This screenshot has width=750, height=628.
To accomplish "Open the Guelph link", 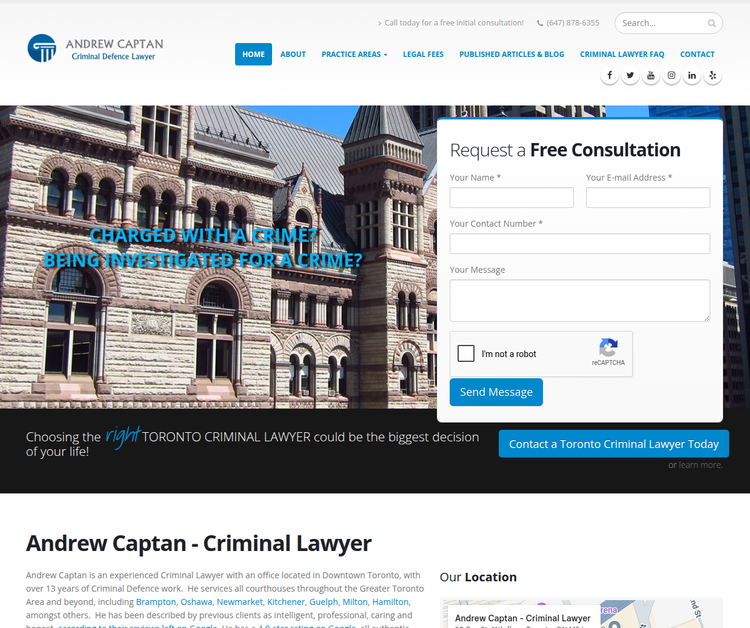I will click(323, 602).
